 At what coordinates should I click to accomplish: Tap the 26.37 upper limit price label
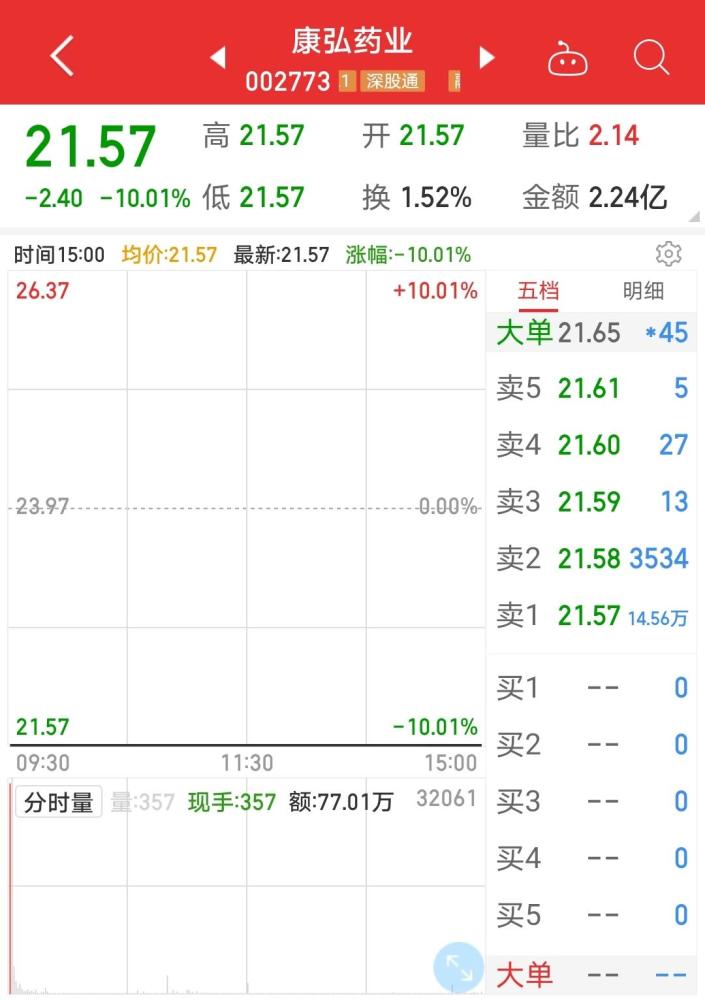tap(42, 291)
